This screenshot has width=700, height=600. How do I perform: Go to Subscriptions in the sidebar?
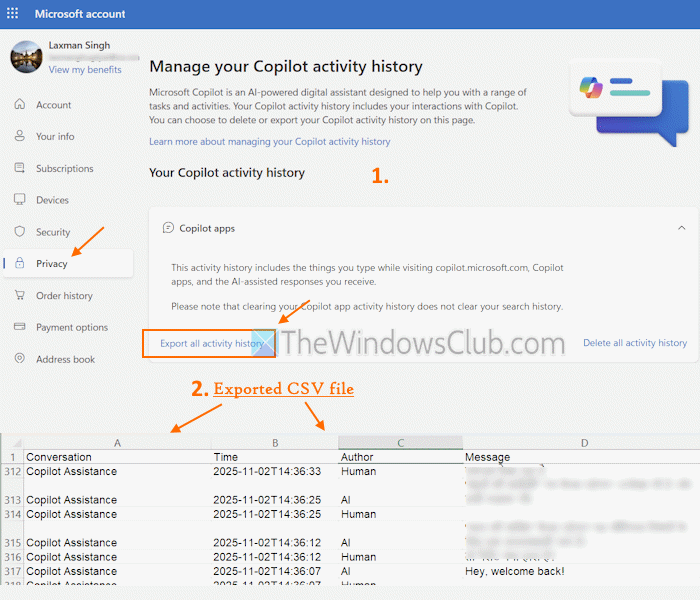65,169
